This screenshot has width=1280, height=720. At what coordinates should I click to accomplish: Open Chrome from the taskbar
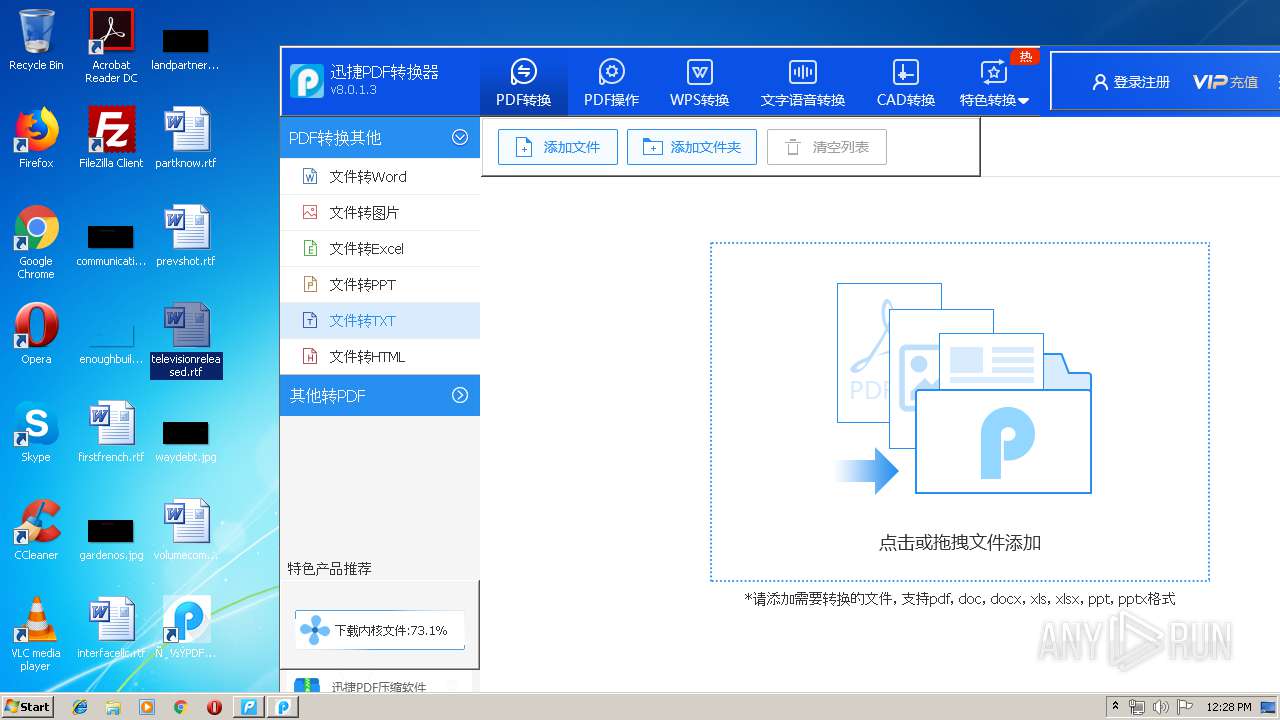[x=180, y=707]
